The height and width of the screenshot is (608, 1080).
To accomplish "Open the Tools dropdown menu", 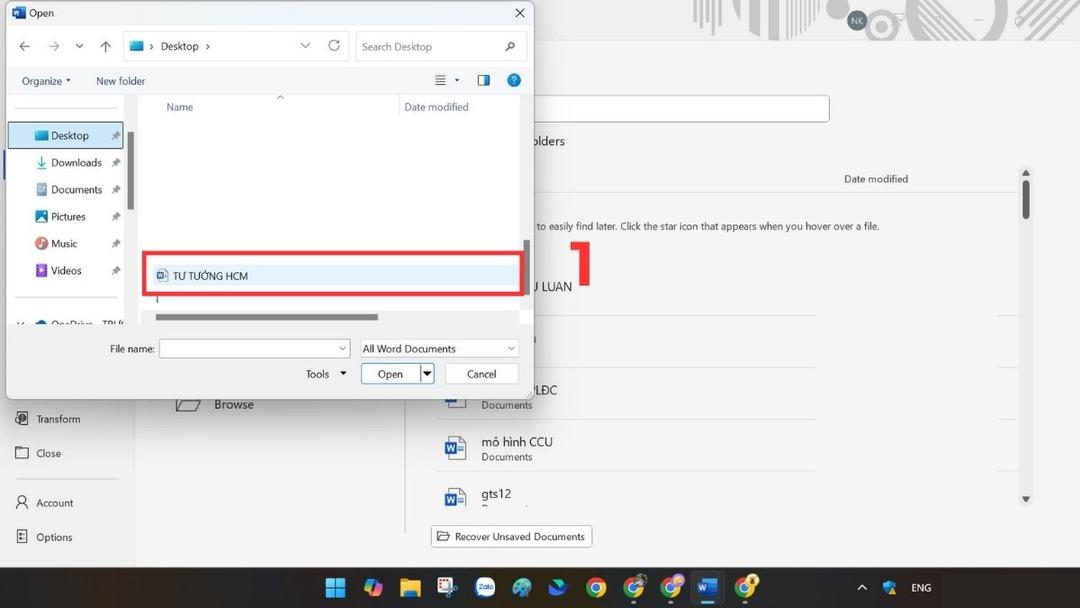I will point(324,373).
